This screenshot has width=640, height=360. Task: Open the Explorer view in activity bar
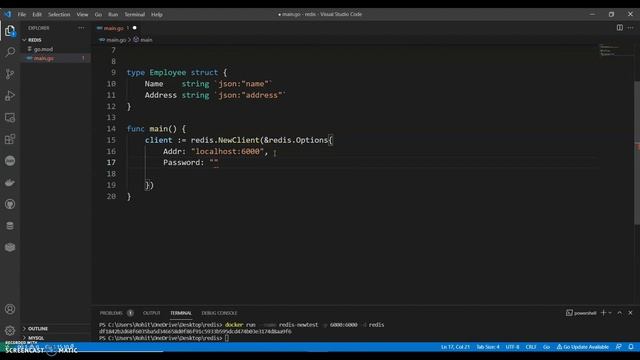pos(10,31)
